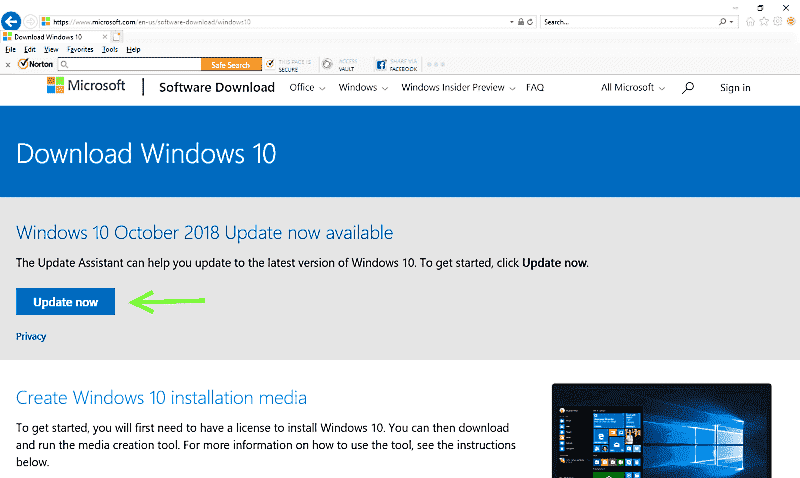Click the lock security icon in address bar
Viewport: 800px width, 478px height.
point(521,22)
